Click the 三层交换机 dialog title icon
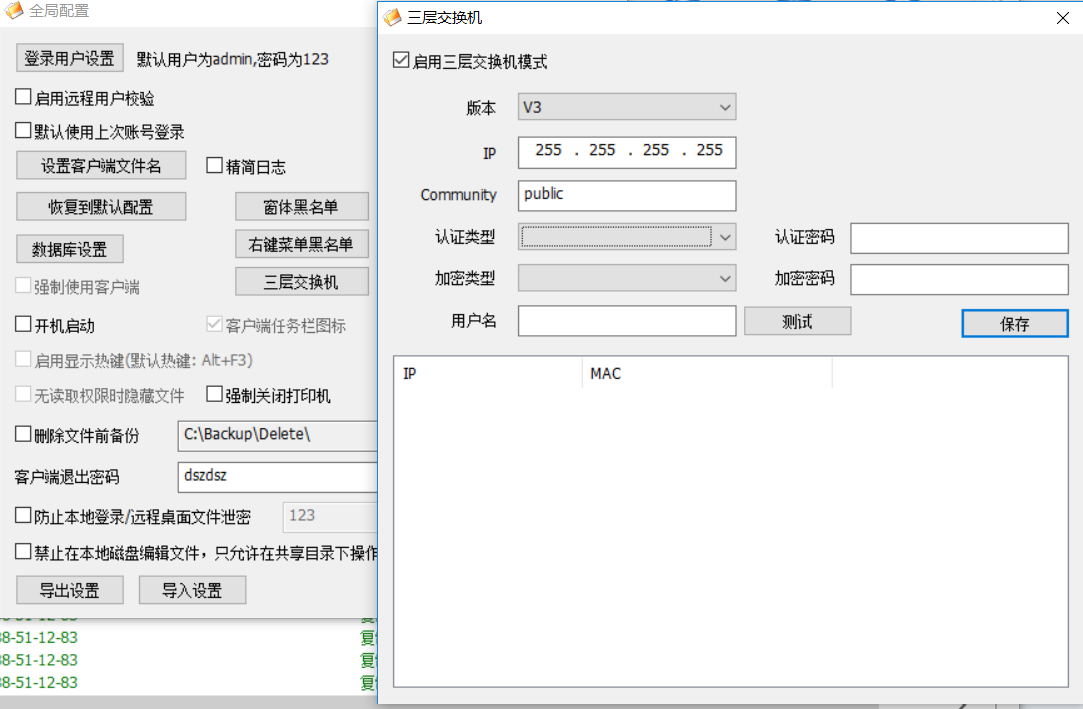Image resolution: width=1083 pixels, height=709 pixels. [x=392, y=17]
